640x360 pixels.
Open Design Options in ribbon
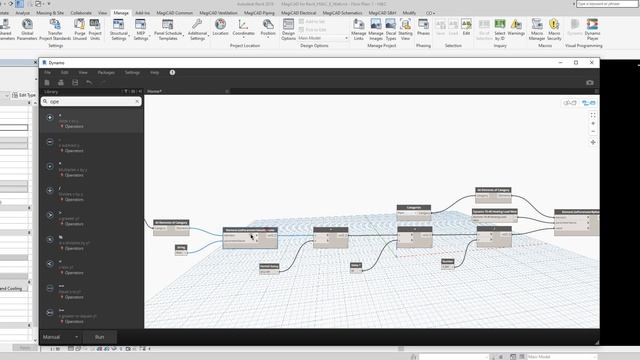pyautogui.click(x=288, y=29)
